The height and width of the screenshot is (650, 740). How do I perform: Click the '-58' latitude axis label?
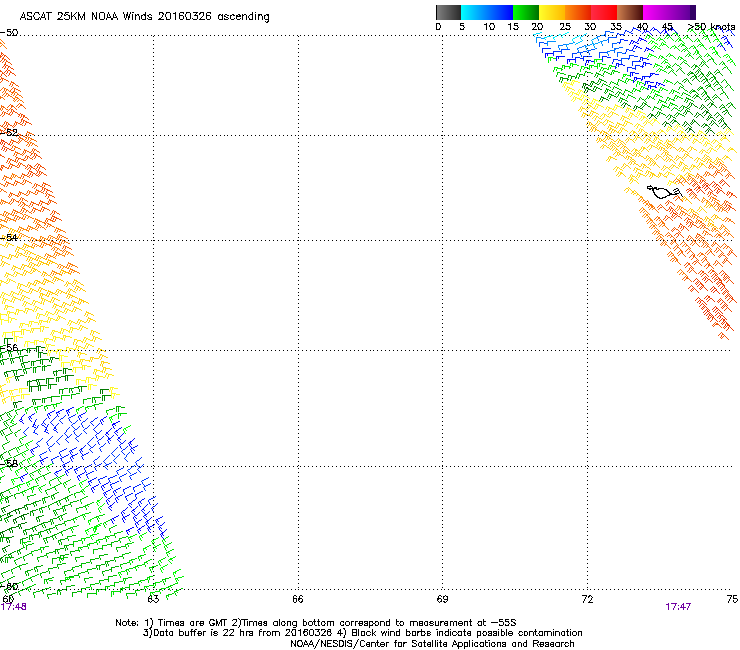tap(9, 464)
